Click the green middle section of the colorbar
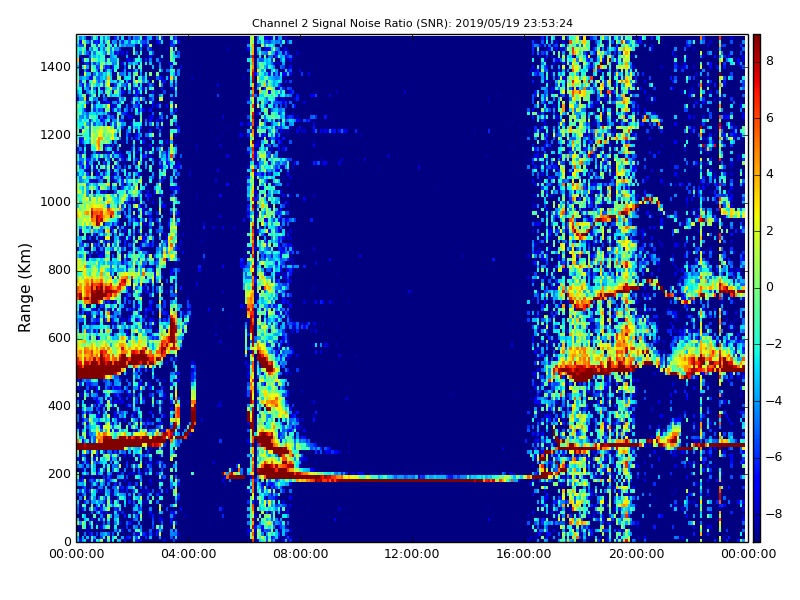The image size is (800, 600). coord(757,288)
